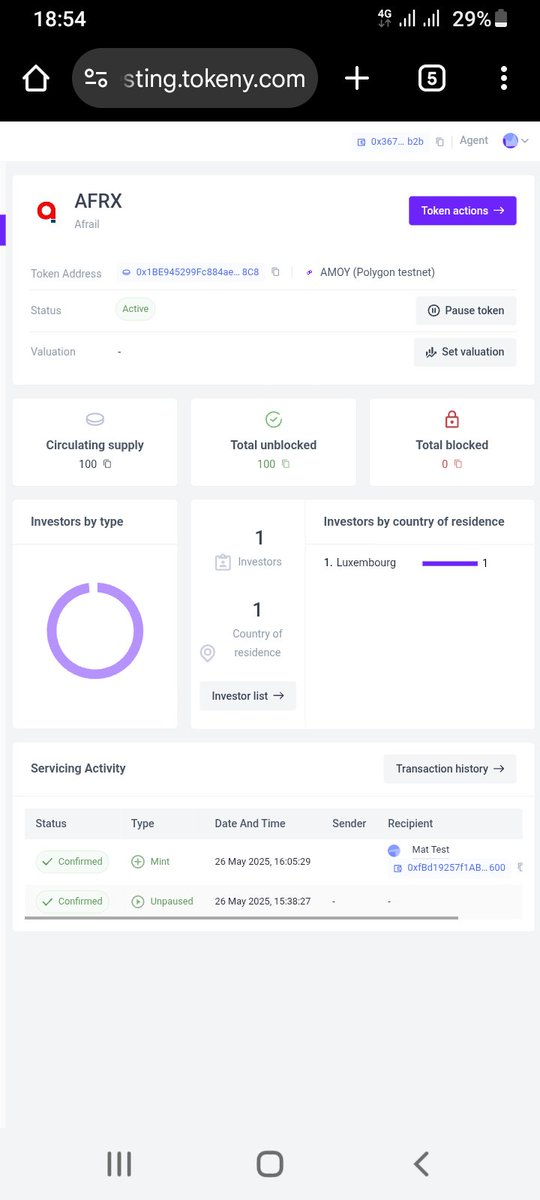Click the 26 May 2025, 16:05:29 date

click(263, 861)
